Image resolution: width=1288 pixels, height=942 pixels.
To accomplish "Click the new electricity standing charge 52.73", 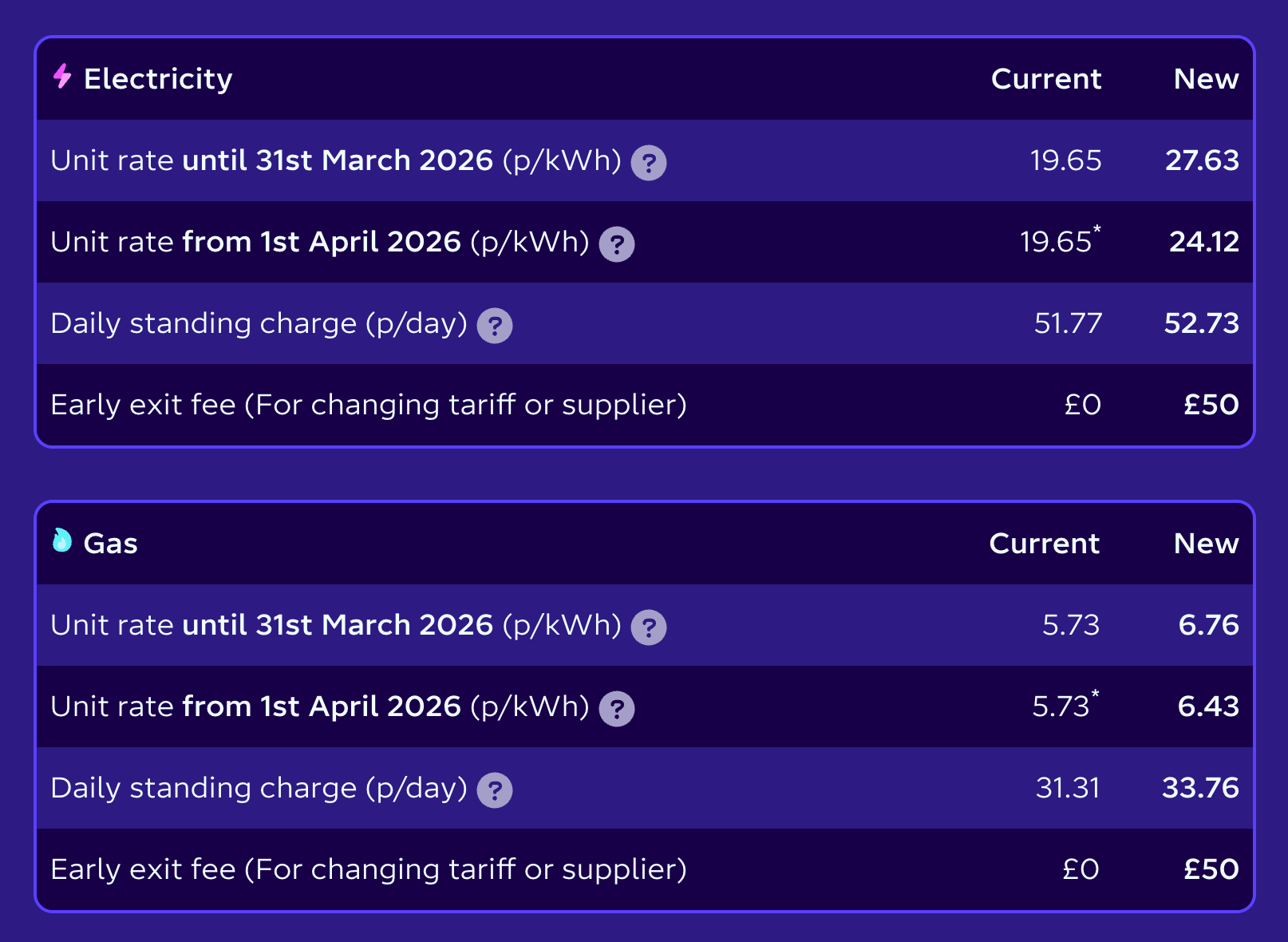I will [x=1201, y=323].
